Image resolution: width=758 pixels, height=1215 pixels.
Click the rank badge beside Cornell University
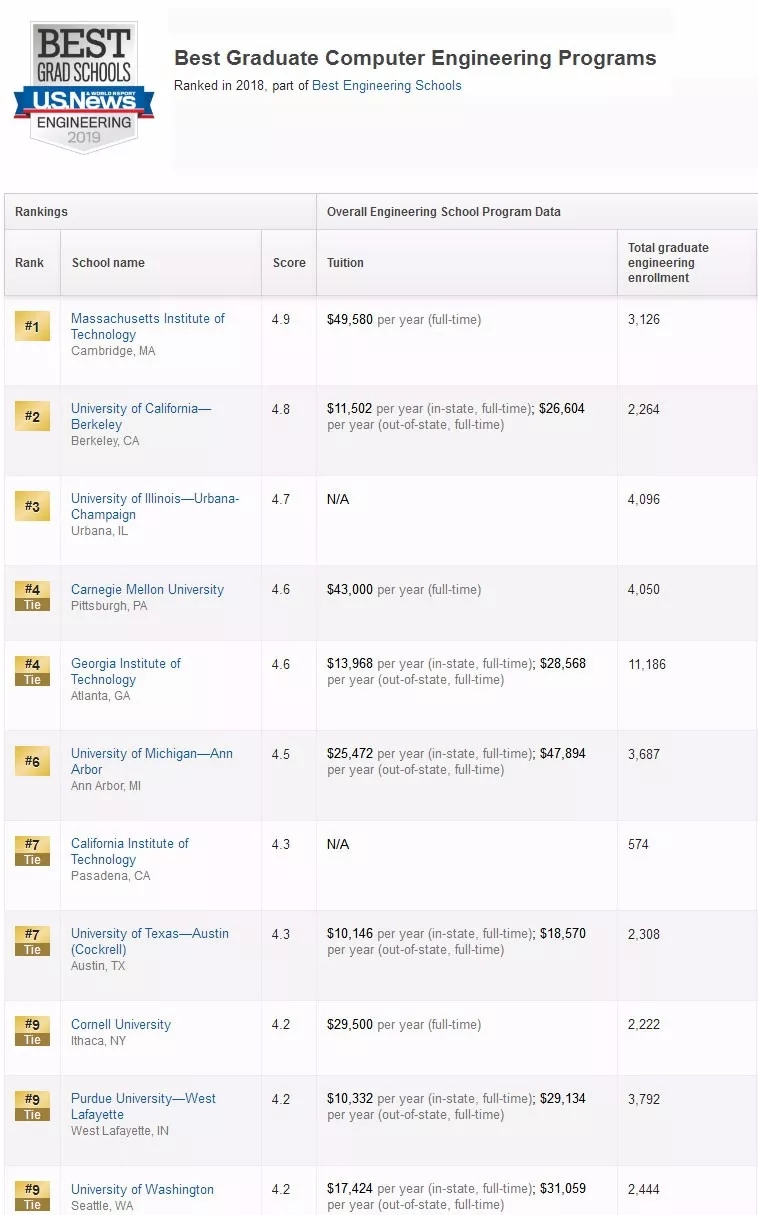pos(32,1031)
